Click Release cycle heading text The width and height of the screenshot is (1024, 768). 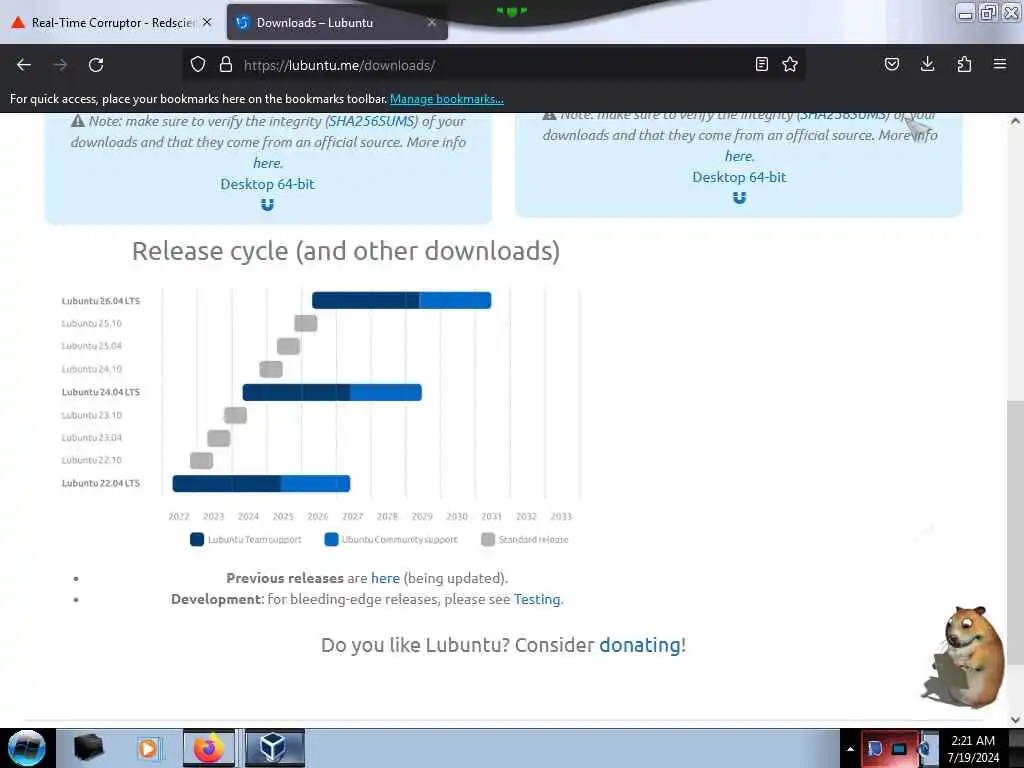coord(345,251)
